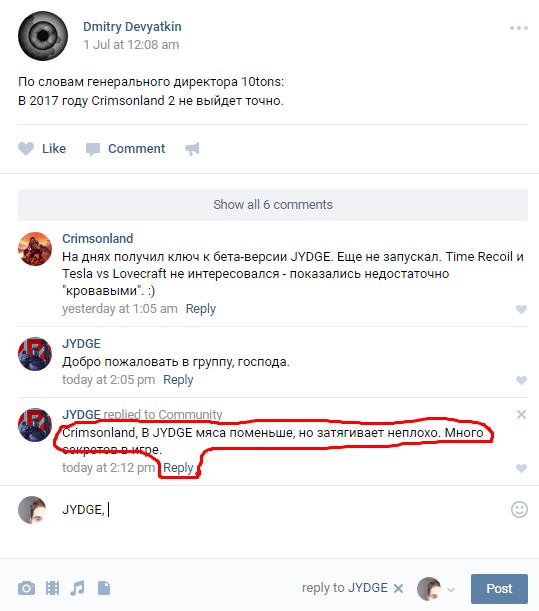Delete JYDGE's reply with the X
Viewport: 539px width, 611px height.
click(x=521, y=414)
